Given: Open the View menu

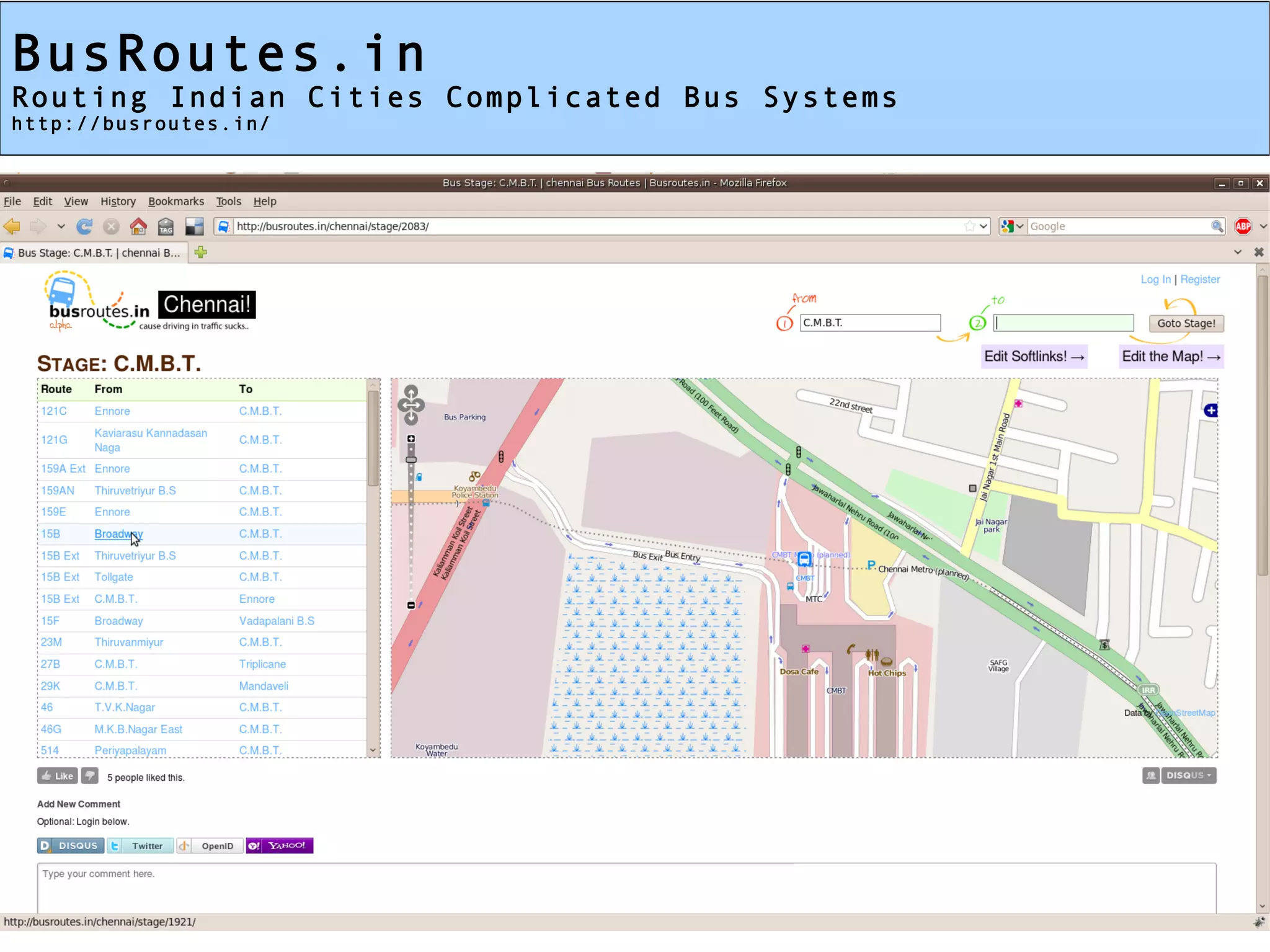Looking at the screenshot, I should click(x=76, y=202).
